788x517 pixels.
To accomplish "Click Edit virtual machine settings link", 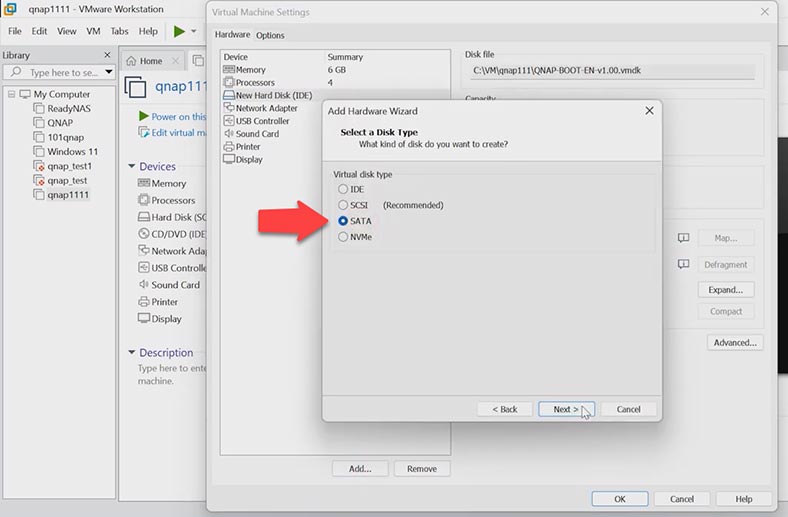I will point(172,133).
